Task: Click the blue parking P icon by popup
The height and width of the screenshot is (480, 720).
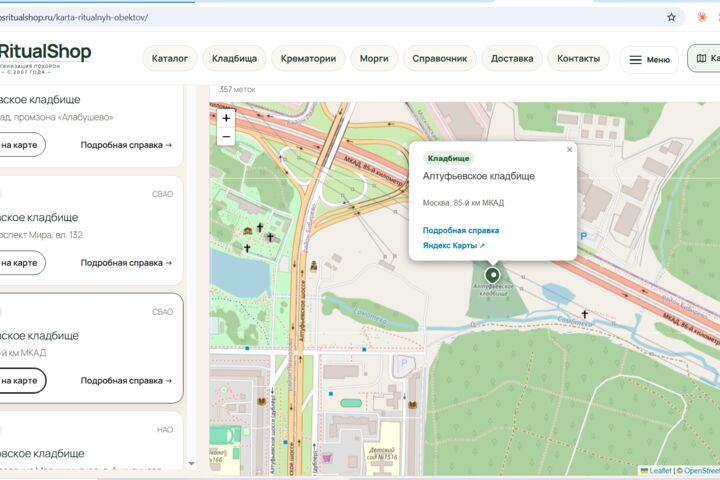Action: point(583,236)
